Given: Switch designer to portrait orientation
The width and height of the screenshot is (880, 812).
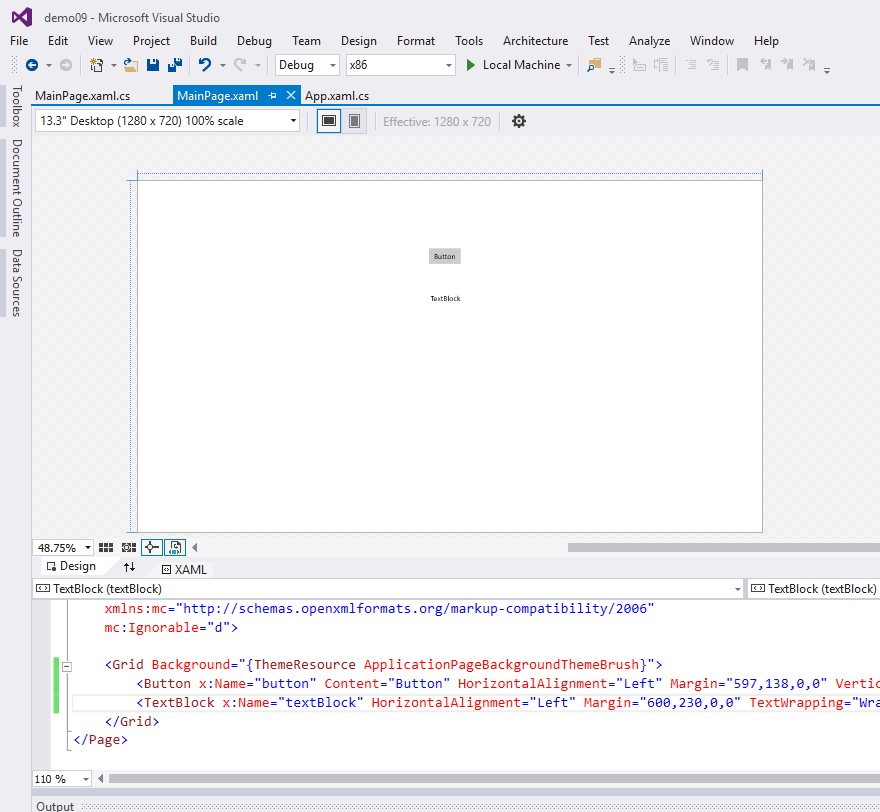Looking at the screenshot, I should pyautogui.click(x=355, y=121).
